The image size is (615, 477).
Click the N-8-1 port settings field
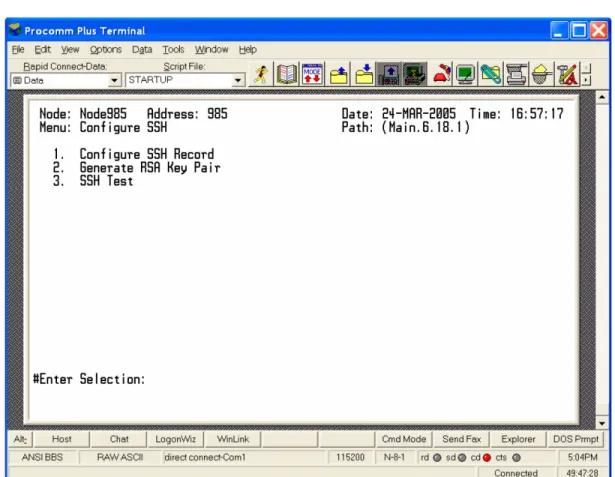pyautogui.click(x=394, y=457)
